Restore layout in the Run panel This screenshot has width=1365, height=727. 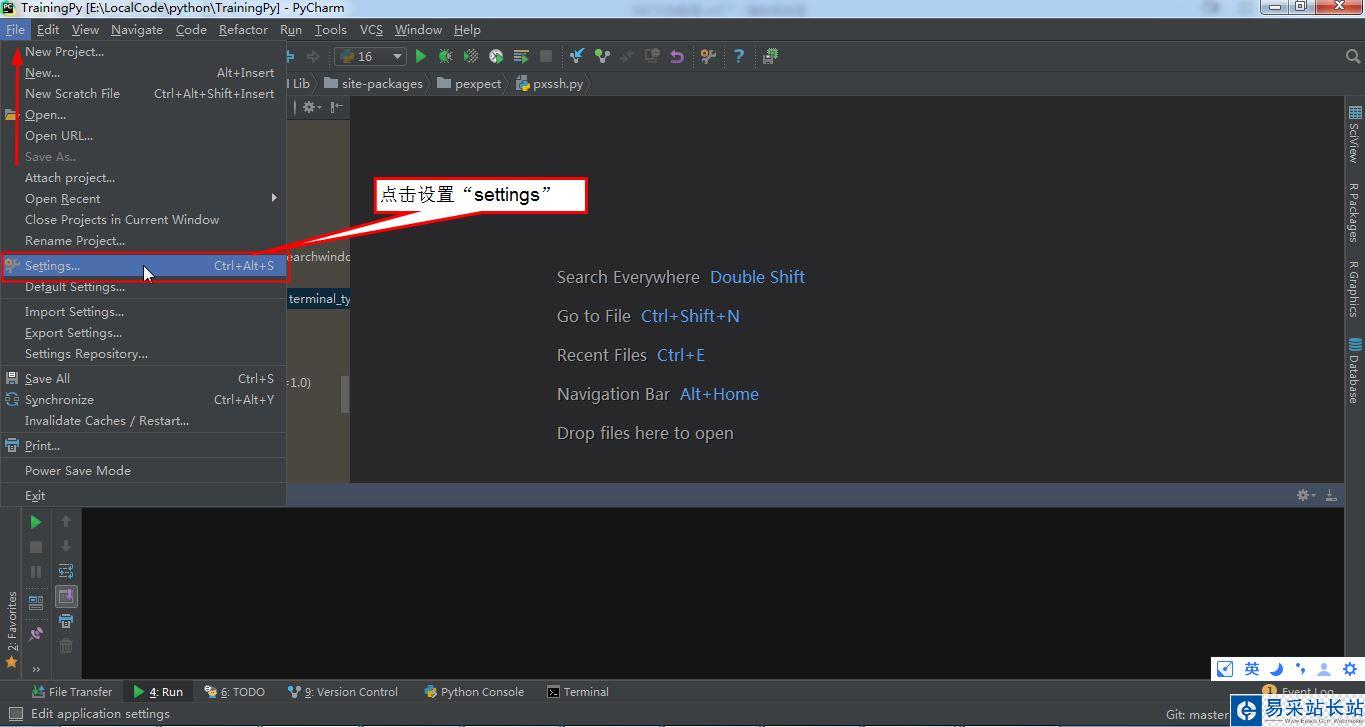click(x=36, y=603)
